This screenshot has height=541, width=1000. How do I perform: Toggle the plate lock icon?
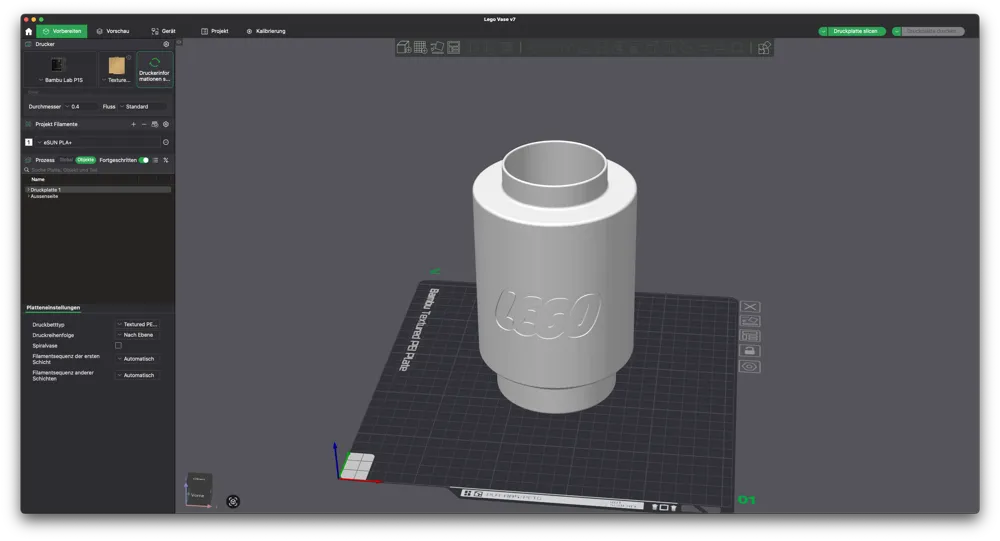(x=750, y=351)
